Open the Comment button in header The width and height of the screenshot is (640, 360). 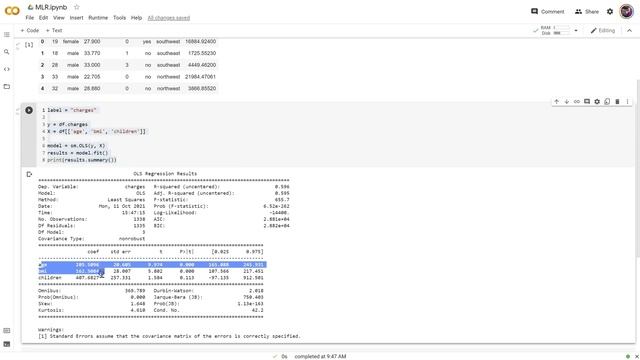(x=547, y=11)
